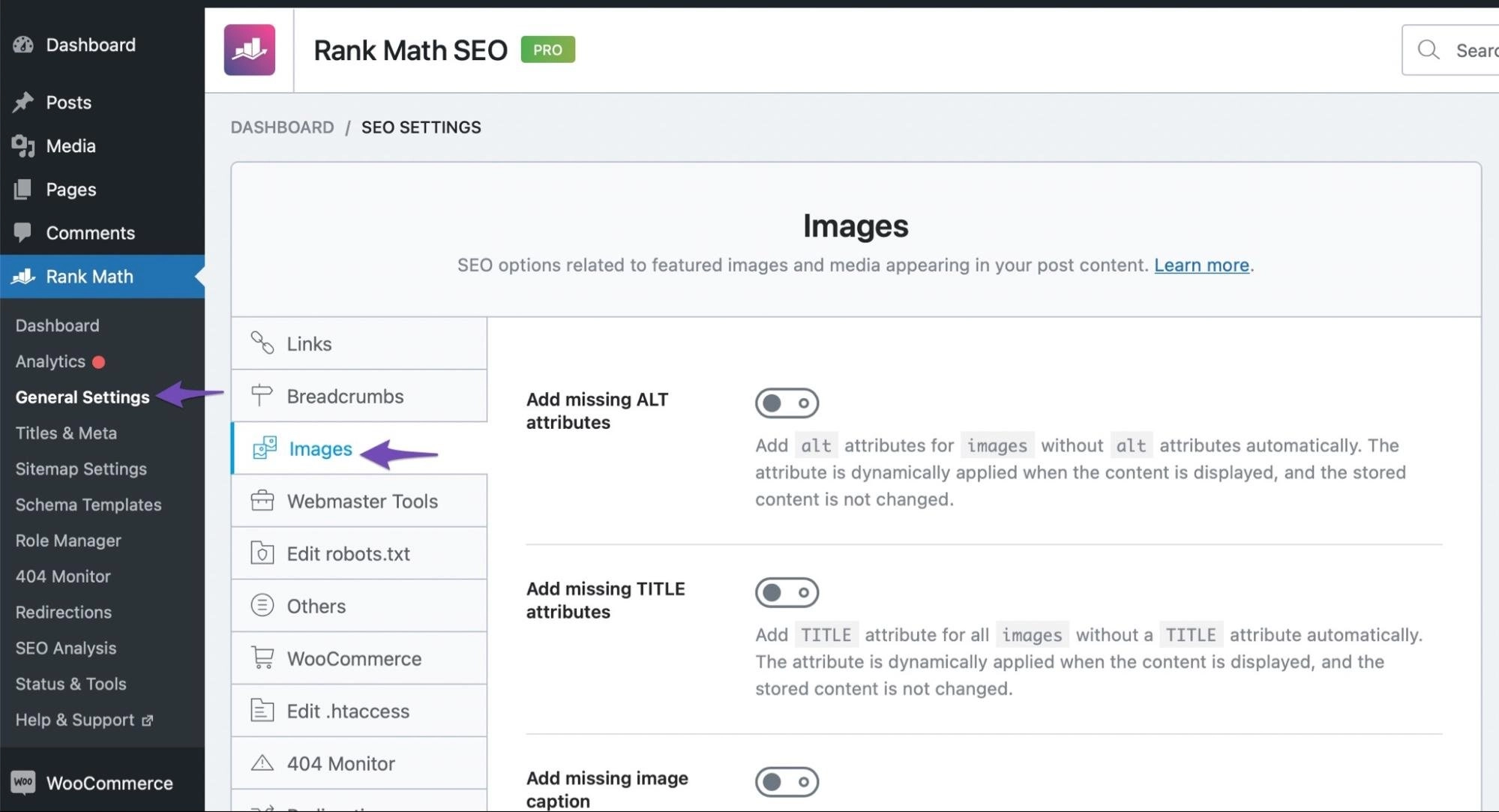Screen dimensions: 1499x812
Task: Click Learn more link for Images SEO
Action: click(1202, 264)
